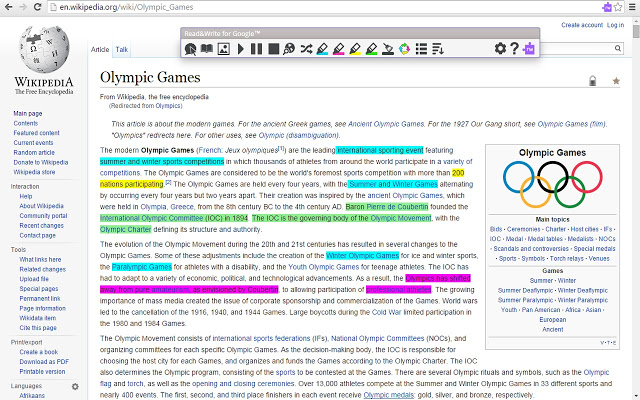Viewport: 640px width, 400px height.
Task: Open the Afrikaans language link
Action: click(32, 396)
